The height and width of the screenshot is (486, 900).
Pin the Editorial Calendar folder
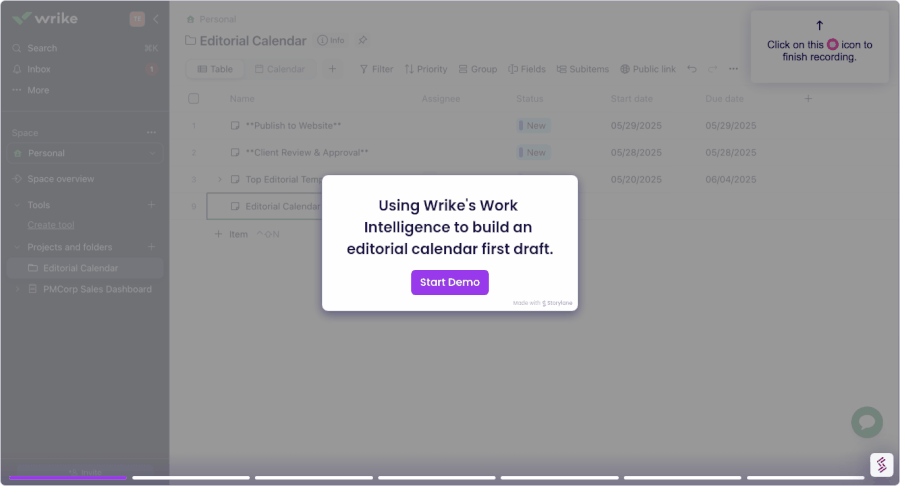(x=363, y=40)
